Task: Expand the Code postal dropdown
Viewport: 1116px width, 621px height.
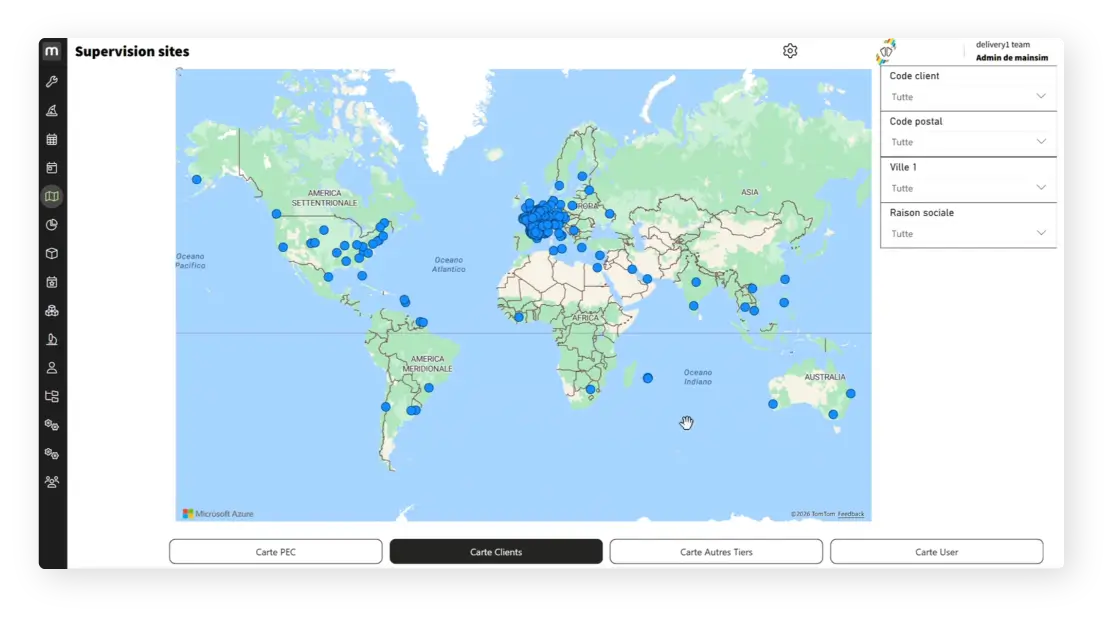Action: 968,142
